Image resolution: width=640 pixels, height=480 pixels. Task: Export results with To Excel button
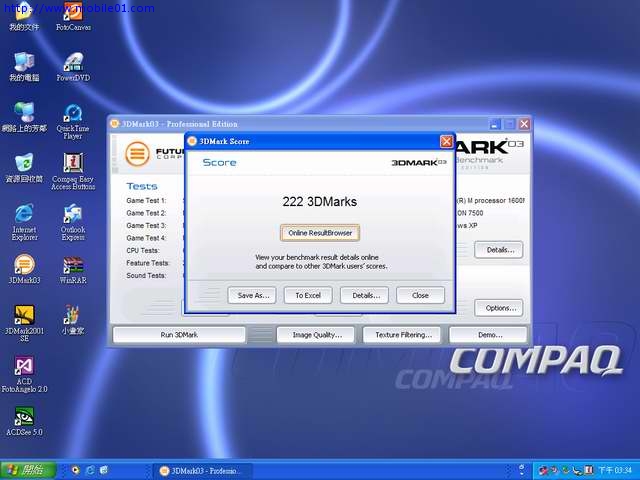click(308, 295)
